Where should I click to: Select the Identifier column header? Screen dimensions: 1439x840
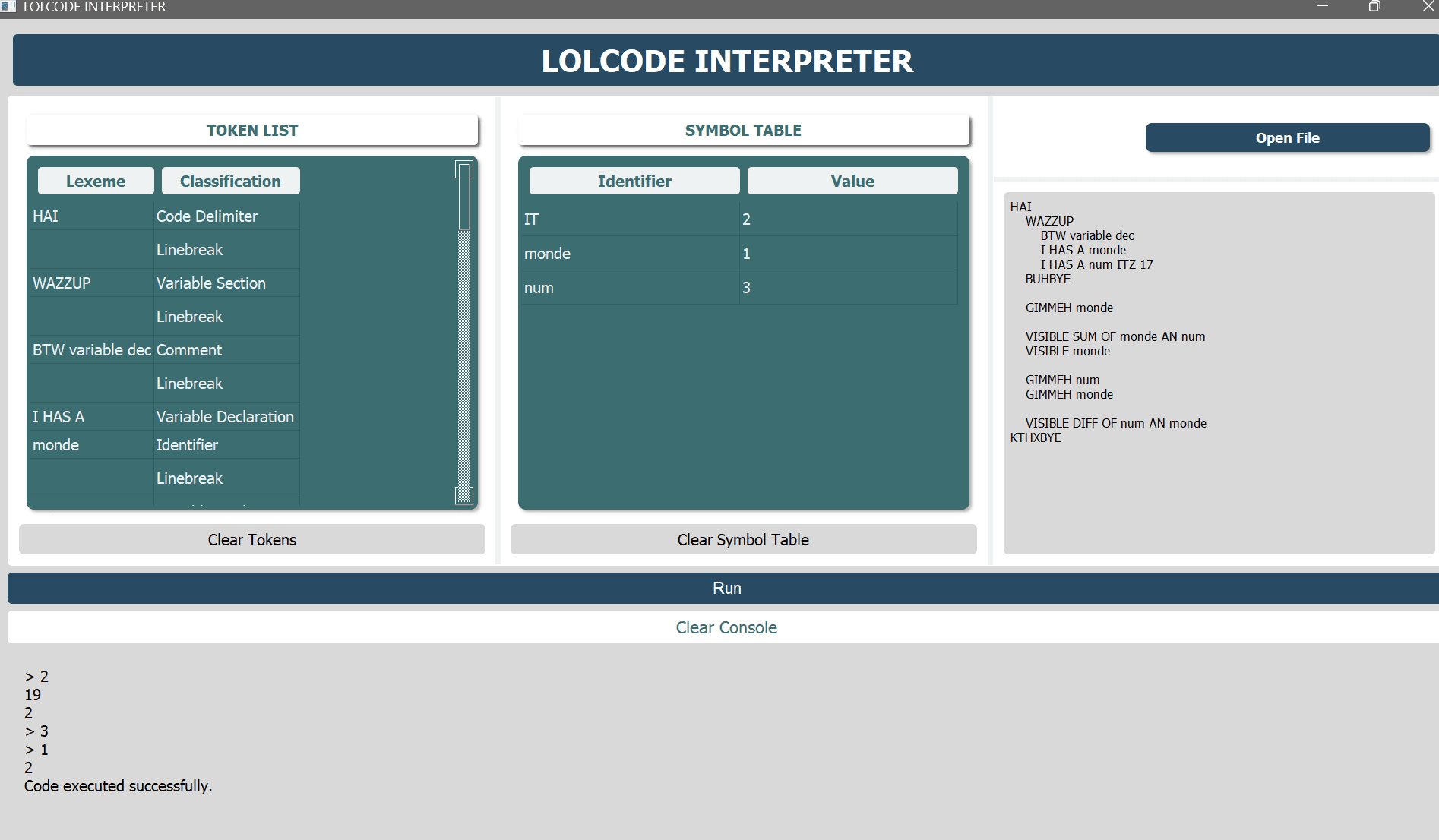(634, 181)
